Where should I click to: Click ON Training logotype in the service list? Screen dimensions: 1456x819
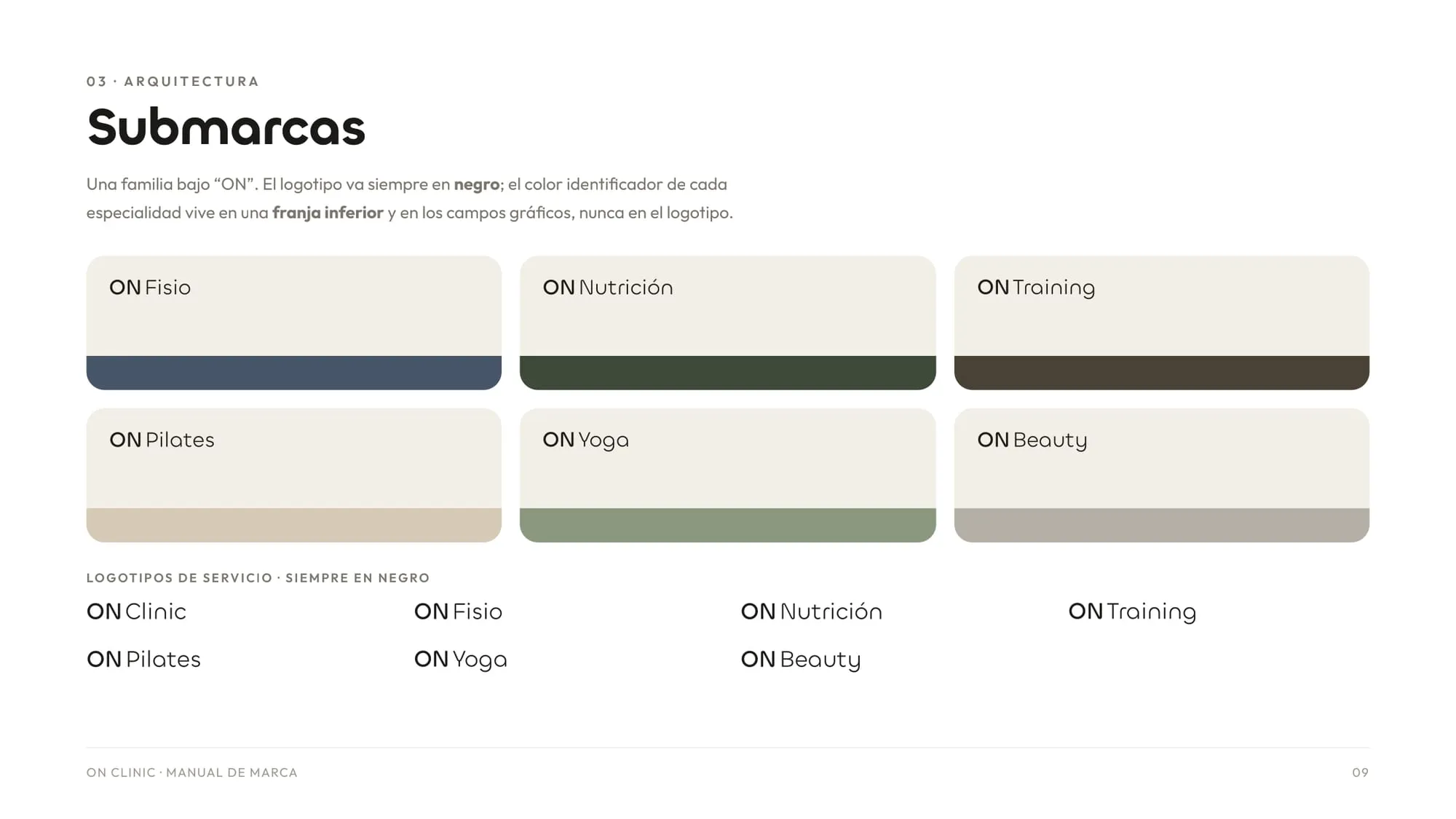pos(1132,612)
